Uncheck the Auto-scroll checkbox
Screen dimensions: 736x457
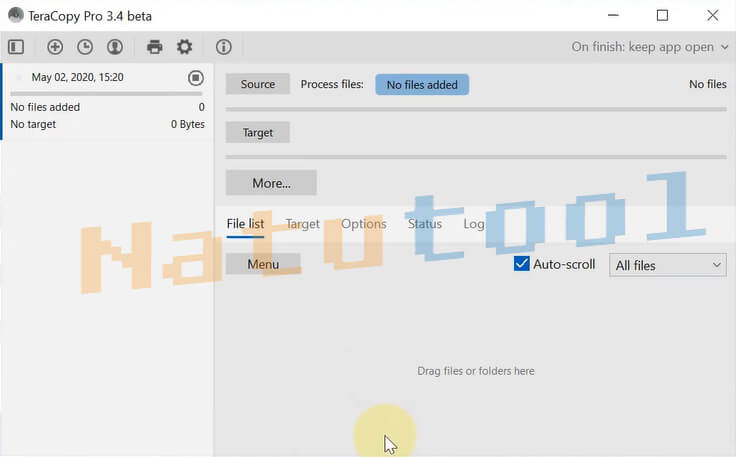(x=521, y=264)
